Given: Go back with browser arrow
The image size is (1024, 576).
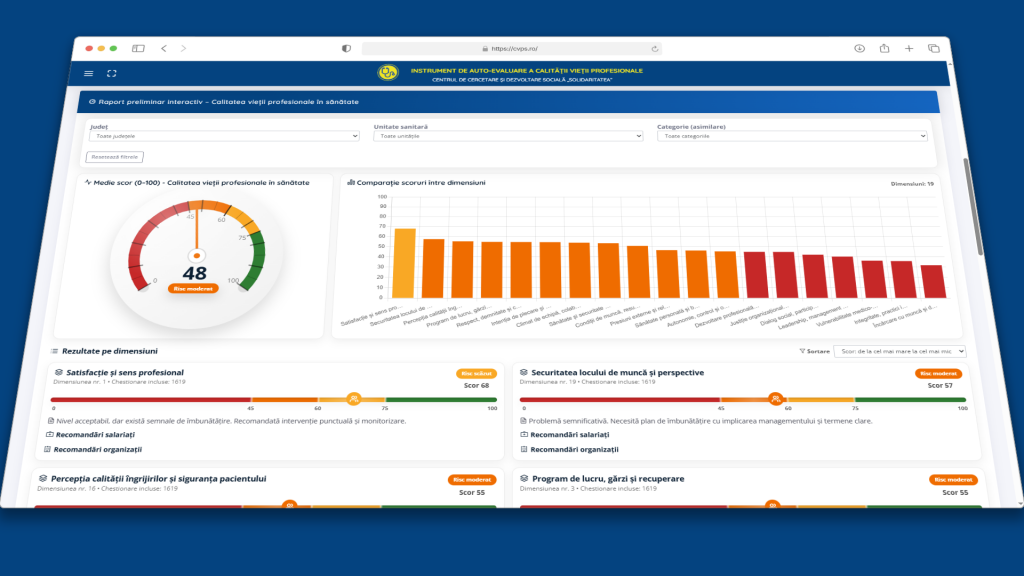Looking at the screenshot, I should [x=164, y=48].
